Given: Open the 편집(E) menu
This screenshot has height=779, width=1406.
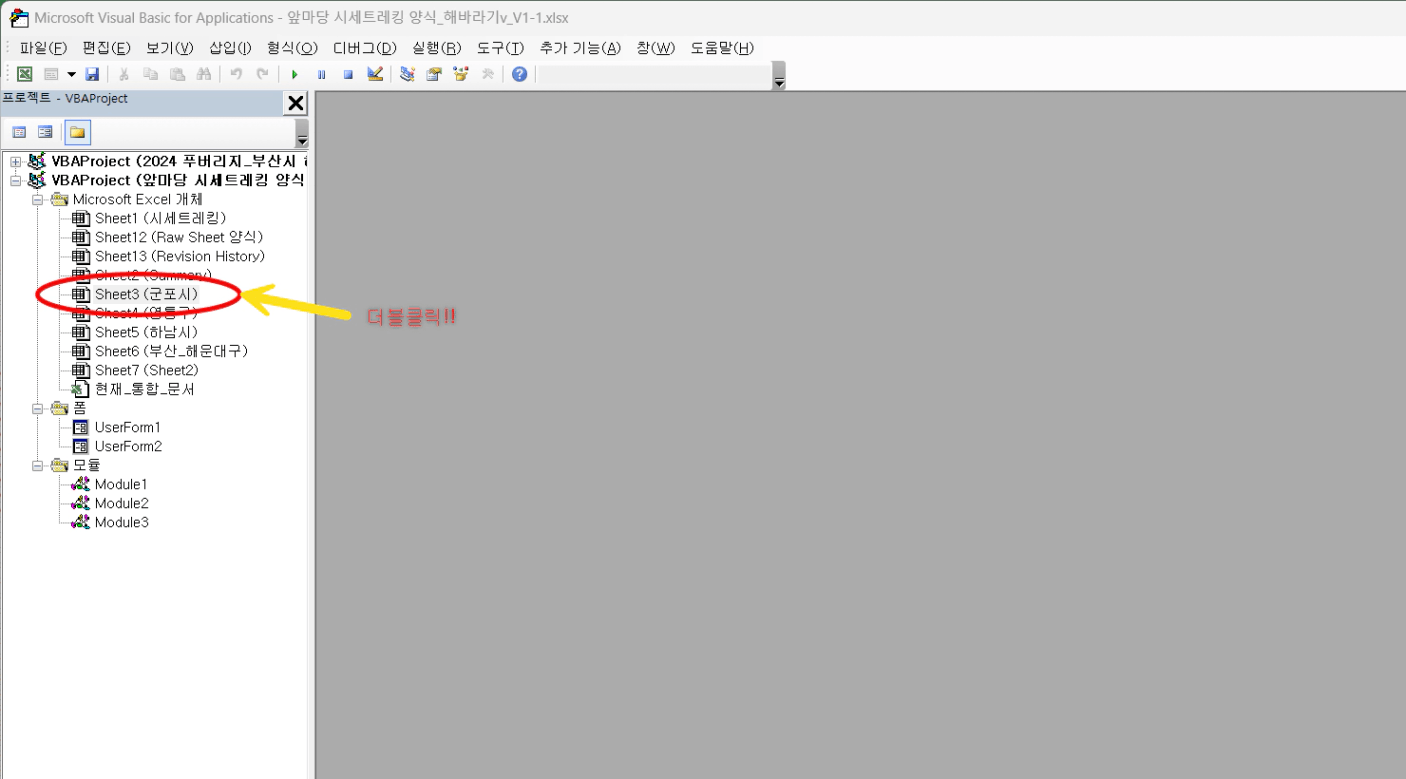Looking at the screenshot, I should pyautogui.click(x=106, y=48).
